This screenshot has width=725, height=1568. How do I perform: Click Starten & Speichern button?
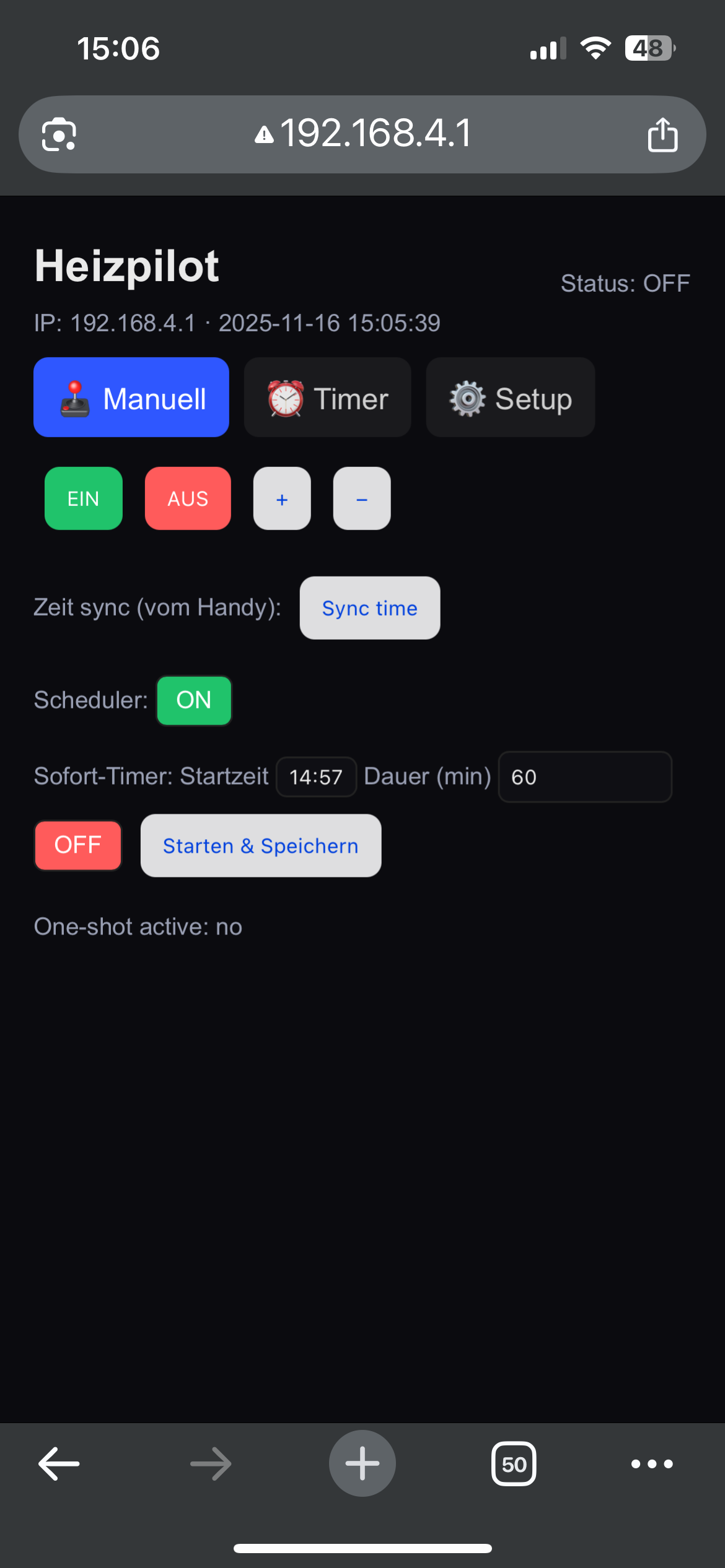point(261,845)
